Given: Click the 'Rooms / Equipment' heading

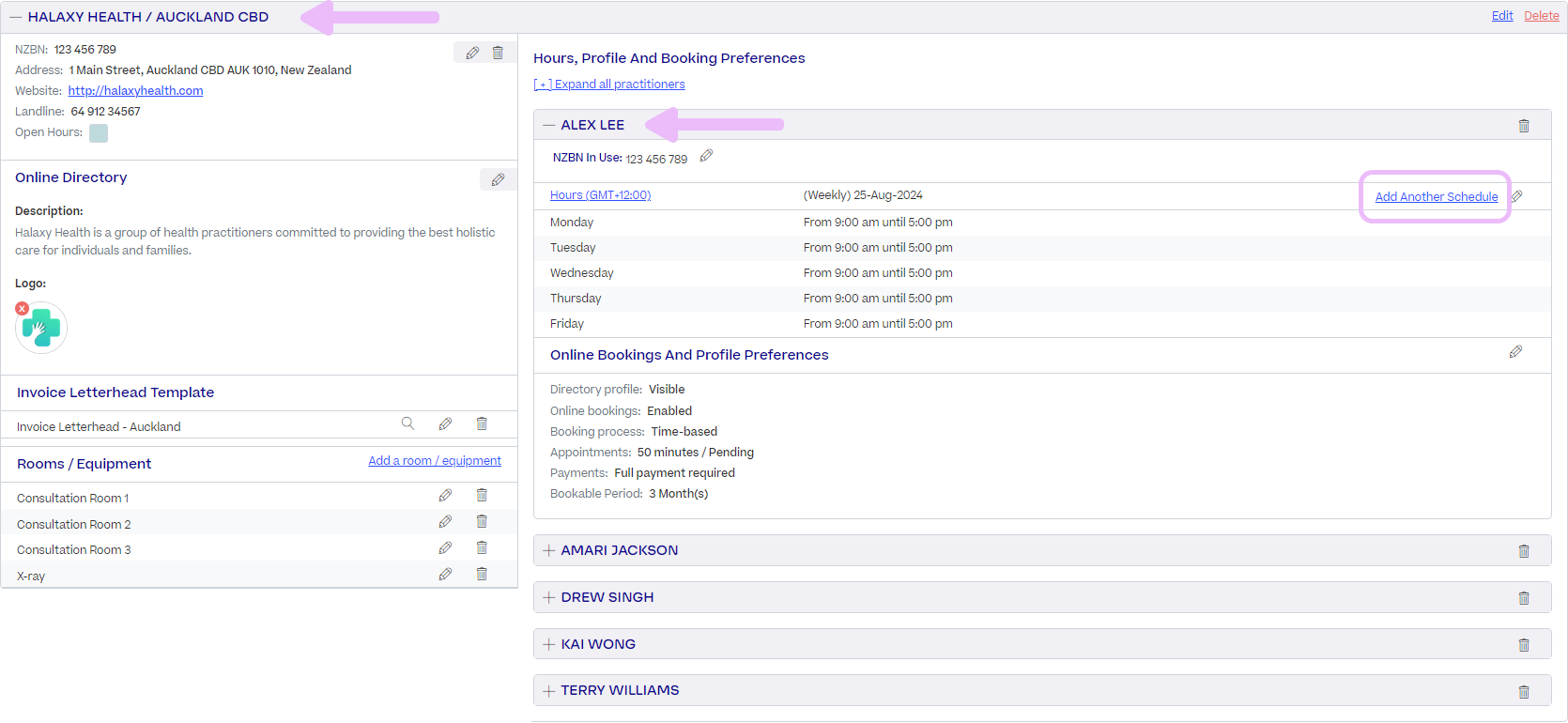Looking at the screenshot, I should 84,464.
